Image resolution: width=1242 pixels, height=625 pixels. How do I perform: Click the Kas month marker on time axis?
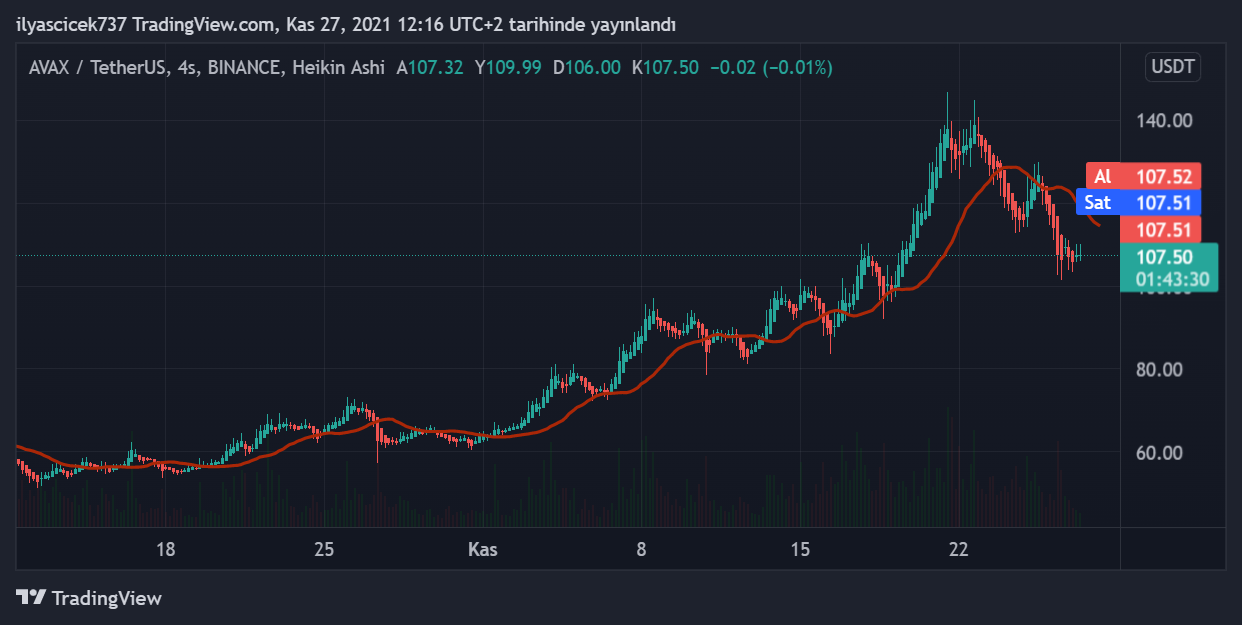(483, 549)
